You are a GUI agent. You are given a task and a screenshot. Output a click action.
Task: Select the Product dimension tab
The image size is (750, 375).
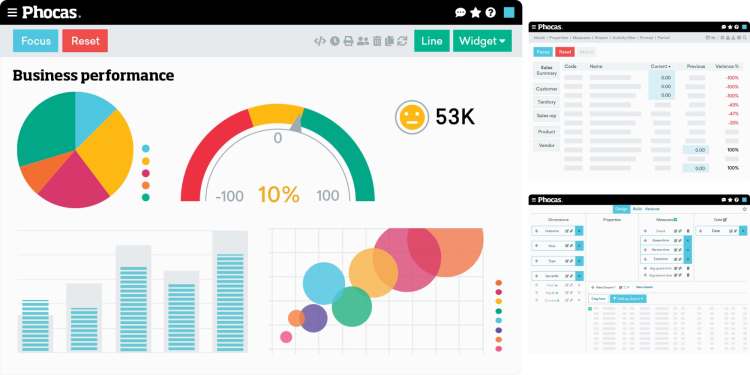[x=546, y=132]
